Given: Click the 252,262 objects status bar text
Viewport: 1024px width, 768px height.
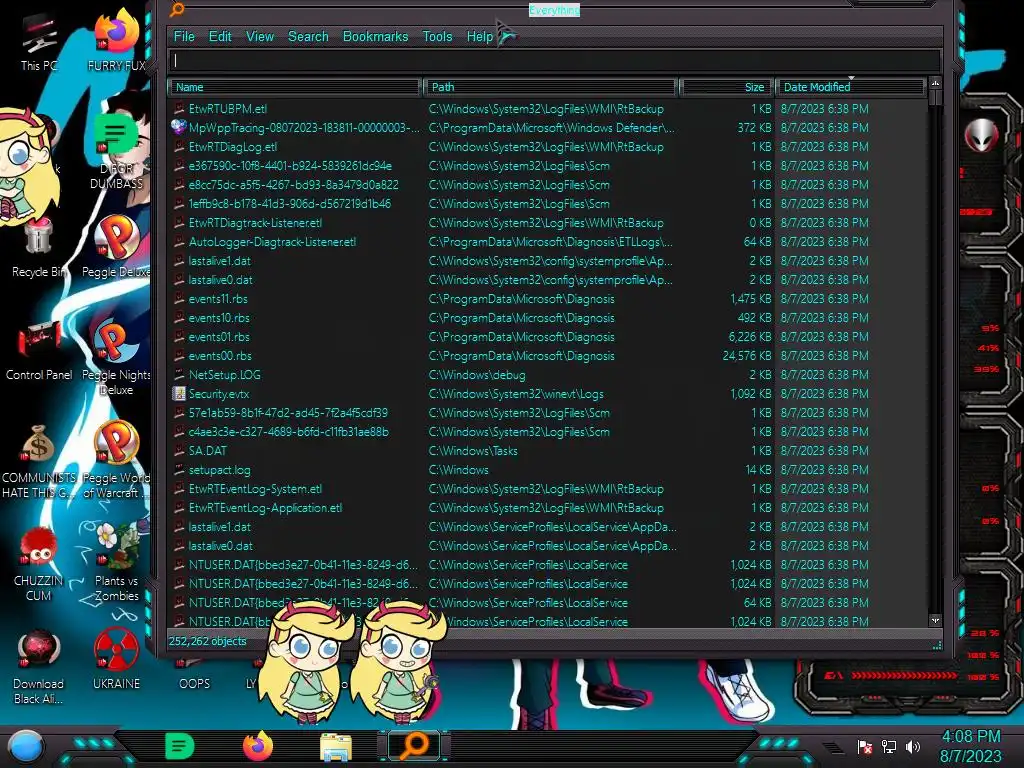Looking at the screenshot, I should point(208,641).
